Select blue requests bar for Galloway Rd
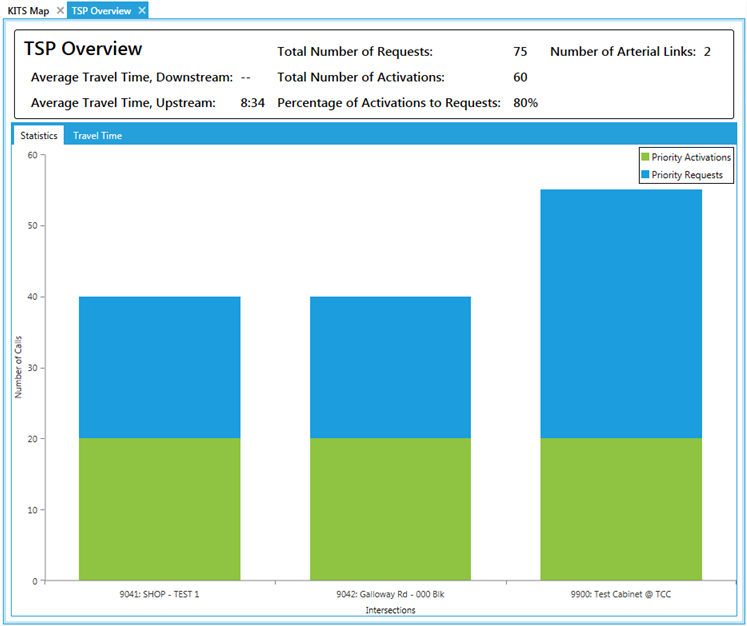747x626 pixels. 390,366
